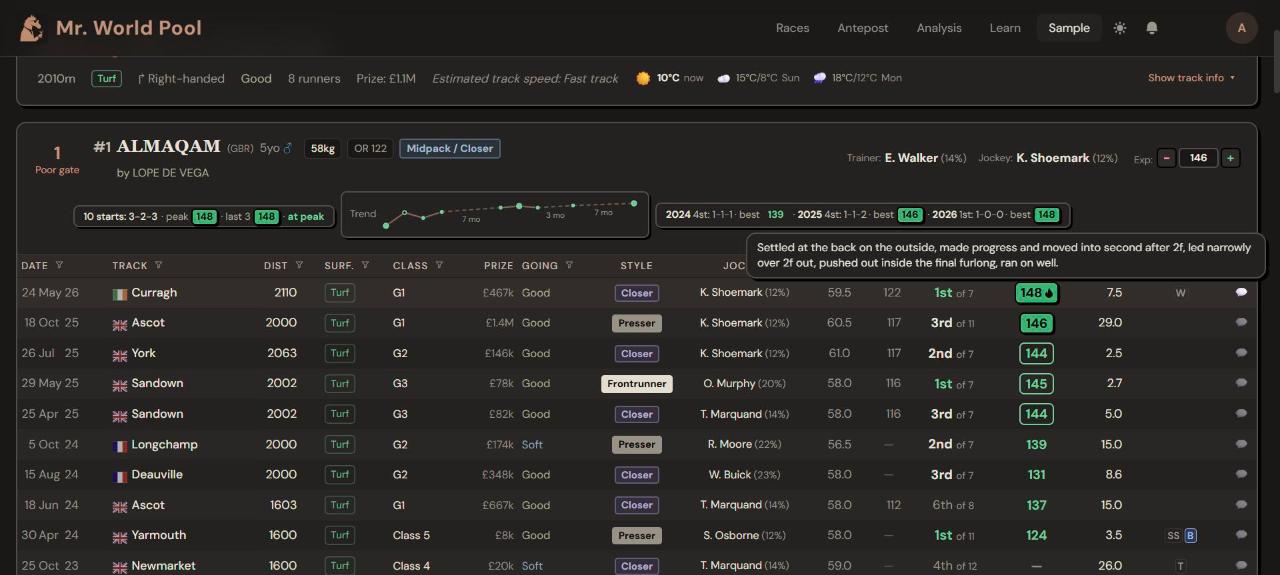Select the Sample tab
Image resolution: width=1280 pixels, height=575 pixels.
[x=1069, y=28]
